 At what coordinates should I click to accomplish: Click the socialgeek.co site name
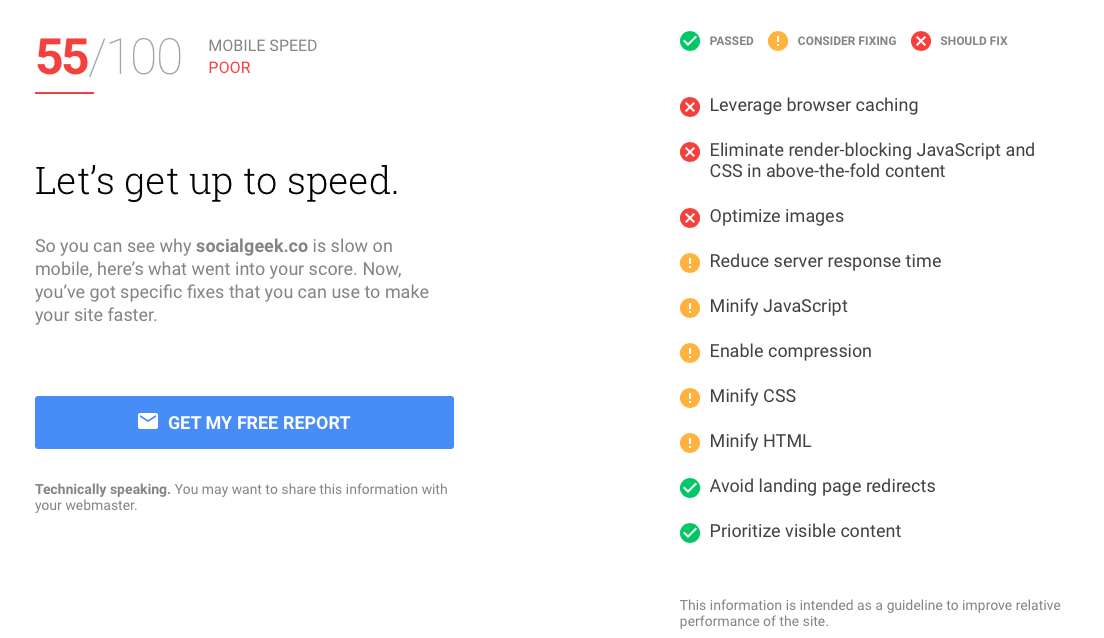[x=251, y=246]
